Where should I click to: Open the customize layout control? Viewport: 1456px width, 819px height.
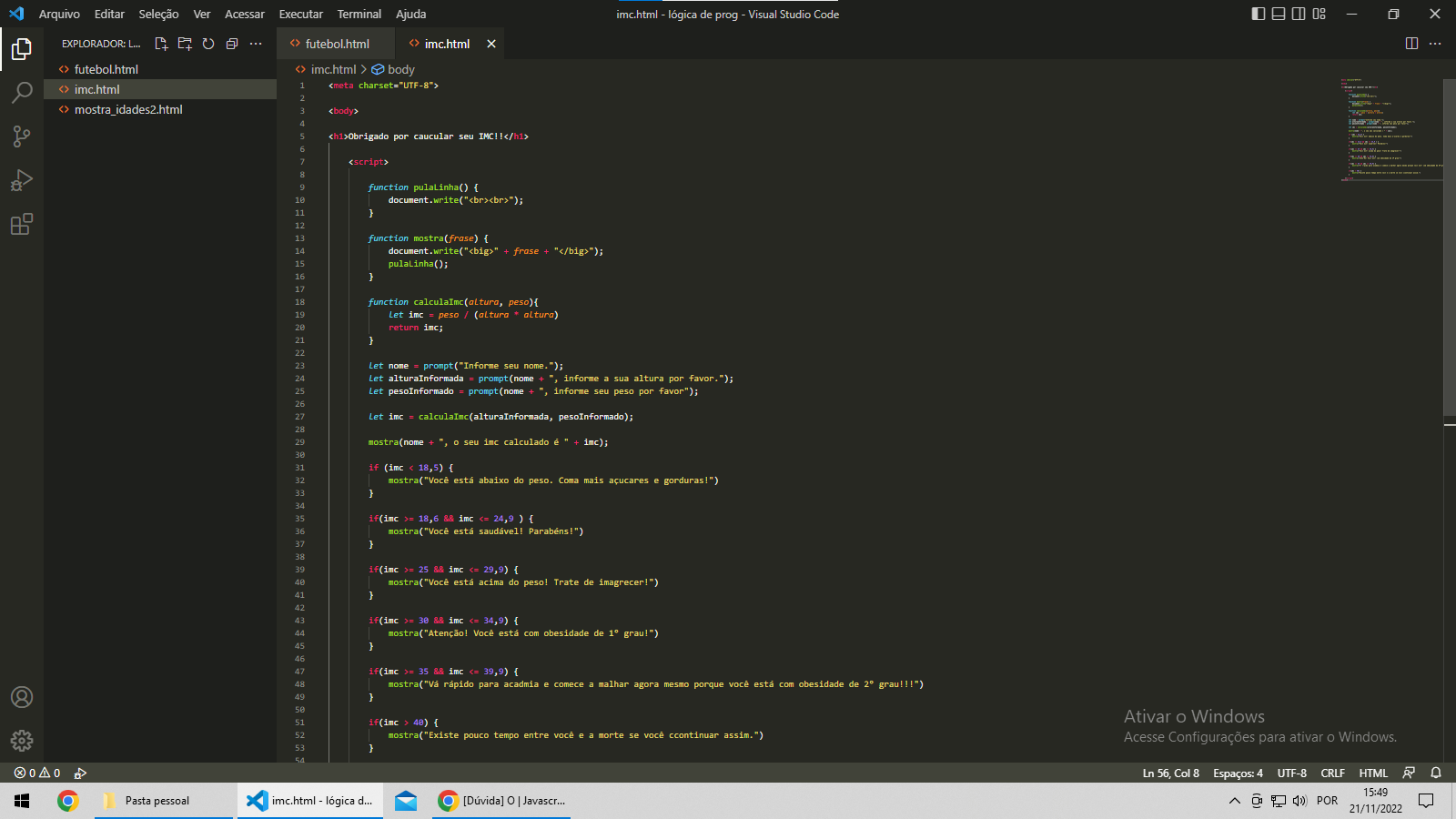pyautogui.click(x=1319, y=14)
